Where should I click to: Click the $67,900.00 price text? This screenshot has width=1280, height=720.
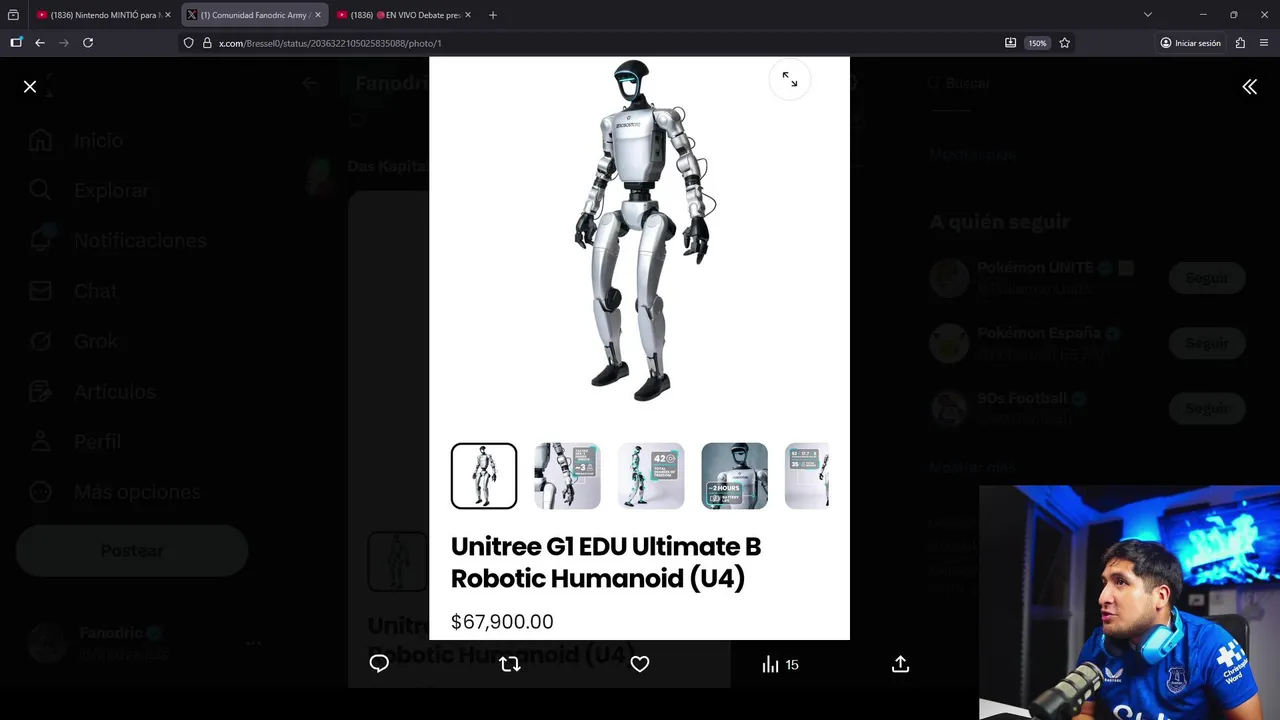[x=502, y=622]
